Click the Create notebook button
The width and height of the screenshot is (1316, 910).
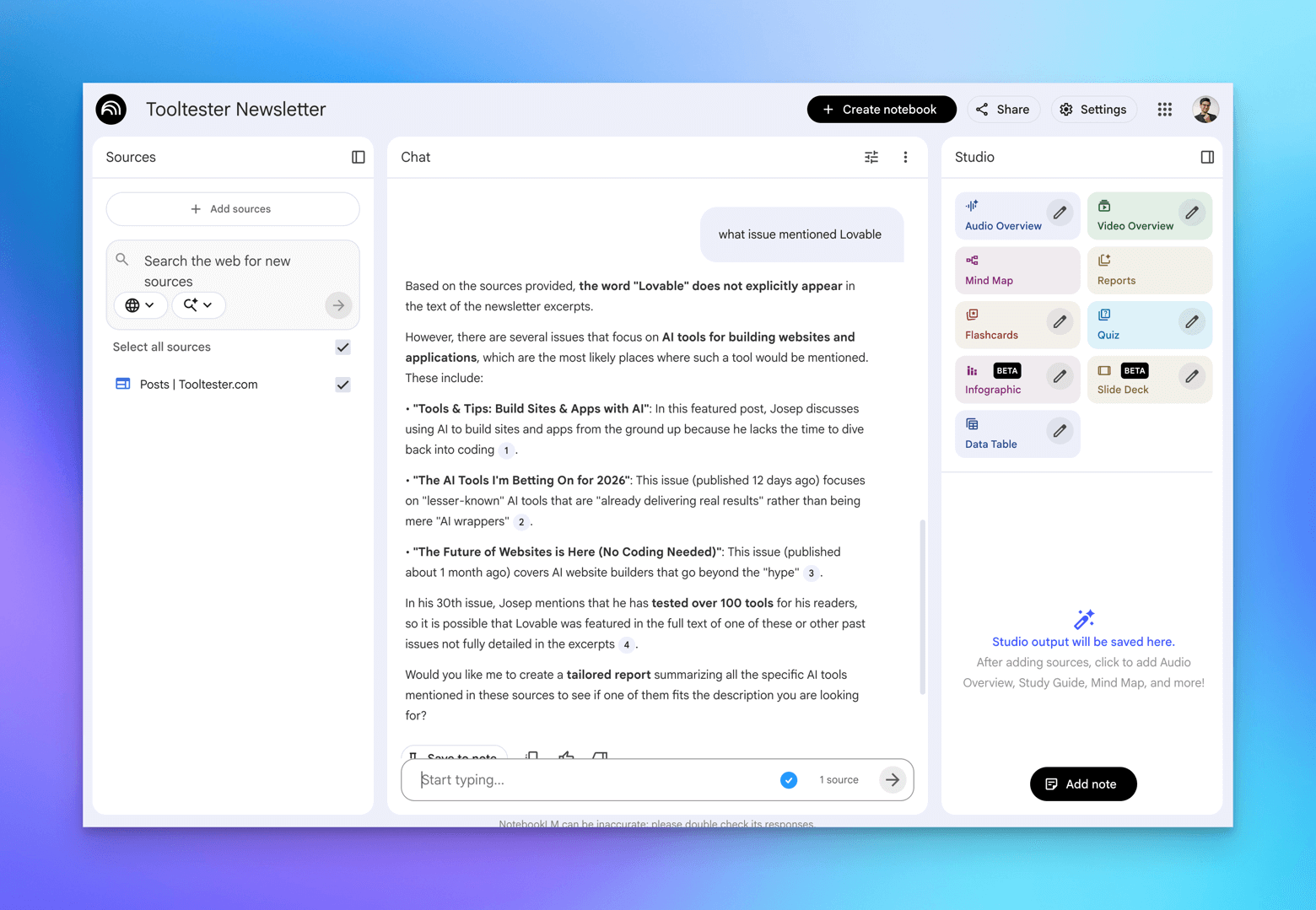881,110
